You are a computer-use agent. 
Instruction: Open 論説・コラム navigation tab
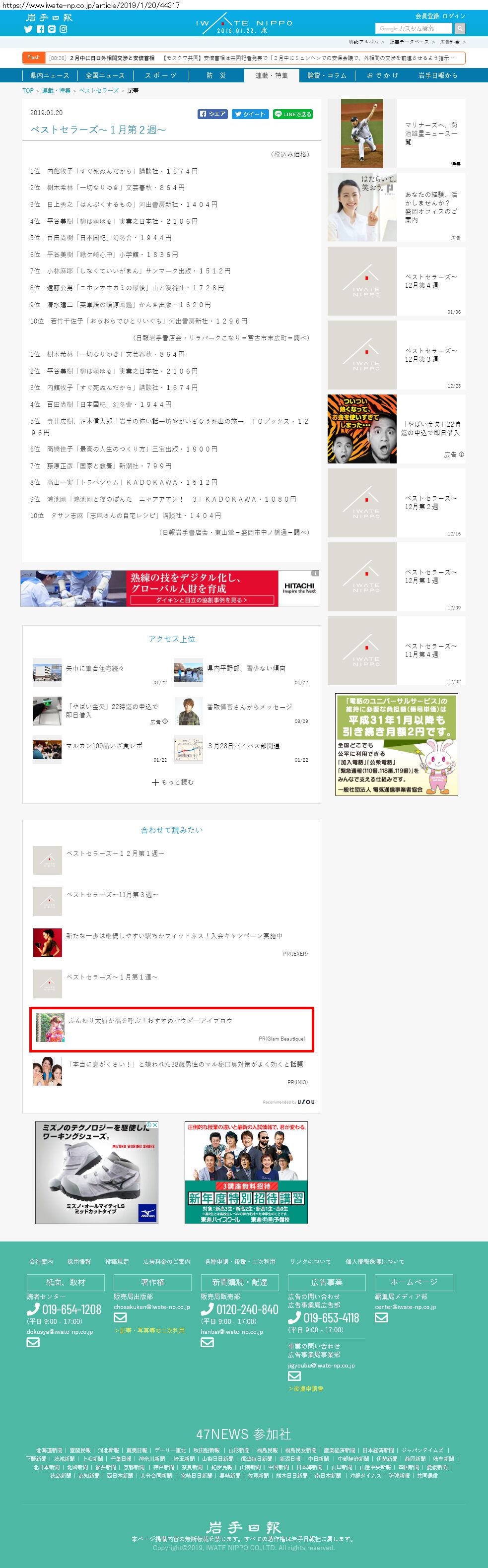coord(327,75)
